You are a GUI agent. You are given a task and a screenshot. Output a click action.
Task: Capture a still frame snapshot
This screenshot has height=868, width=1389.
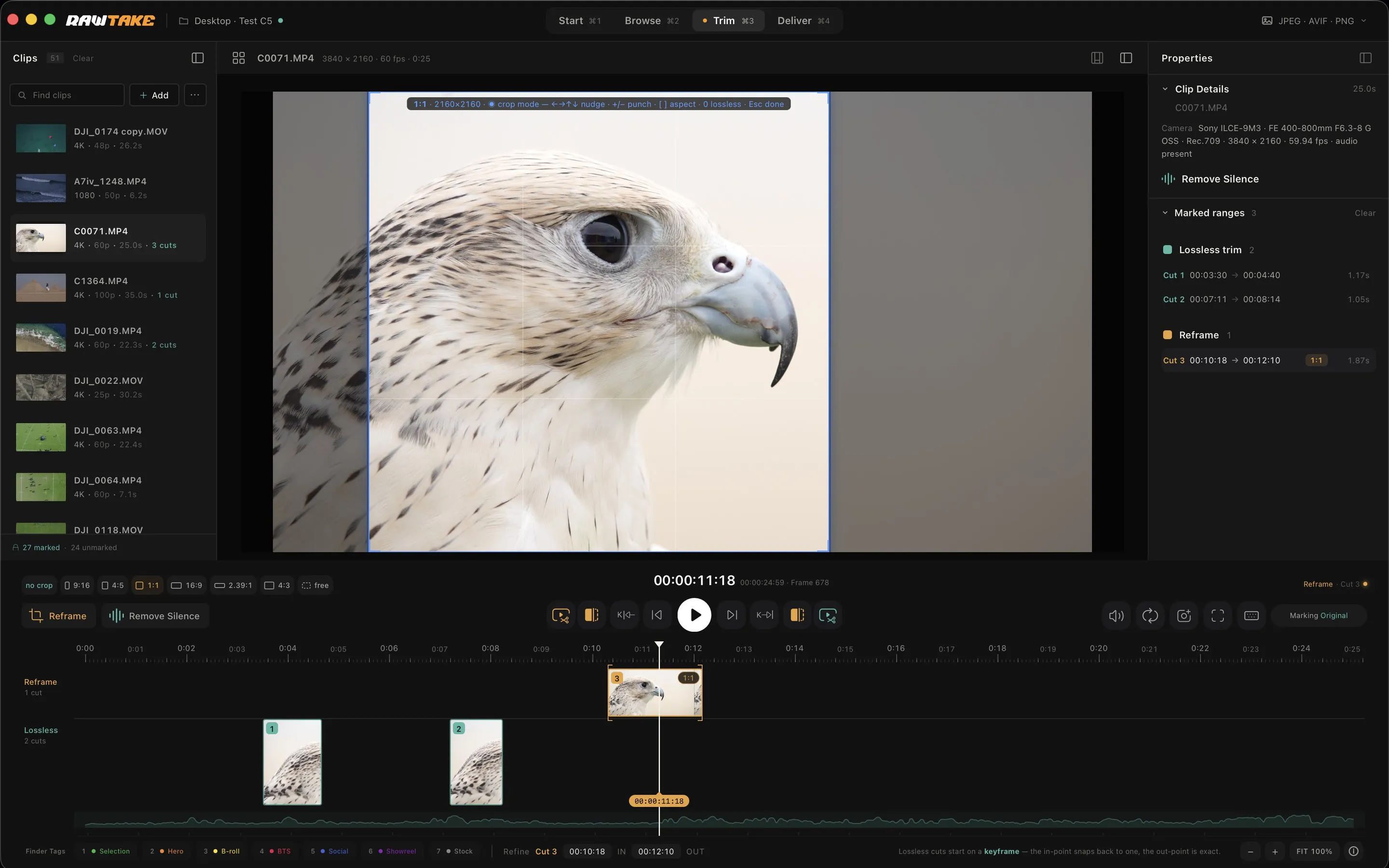(1184, 616)
